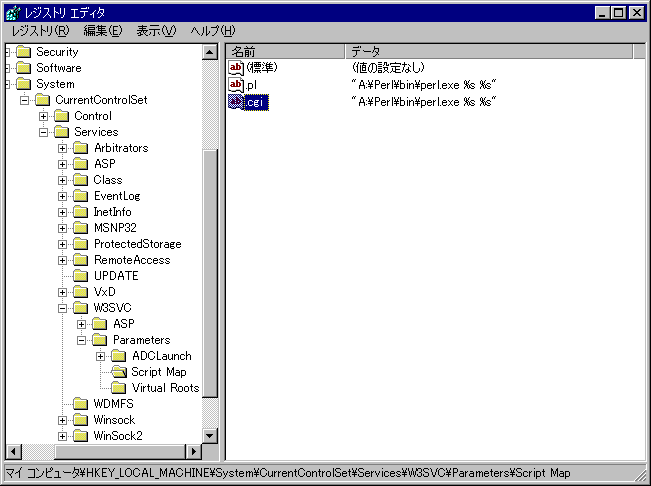Viewport: 651px width, 486px height.
Task: Collapse the Services tree node
Action: pos(44,132)
